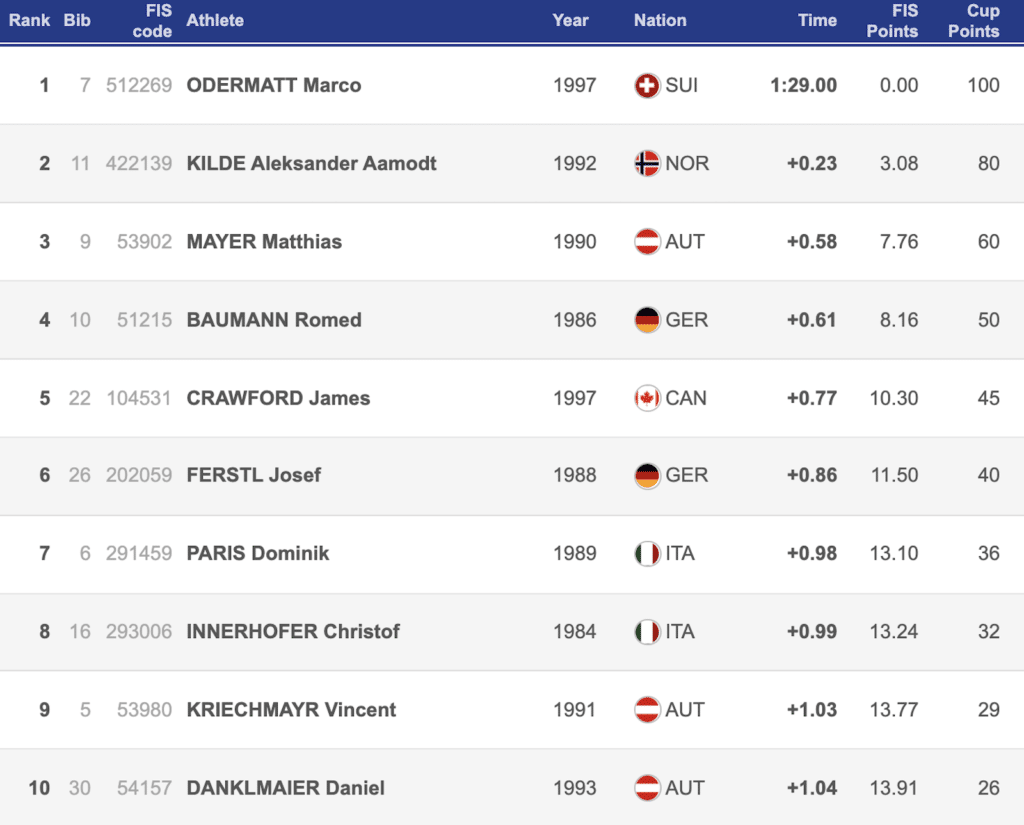Open athlete ODERMATT Marco
Screen dimensions: 1024x825
(x=274, y=85)
